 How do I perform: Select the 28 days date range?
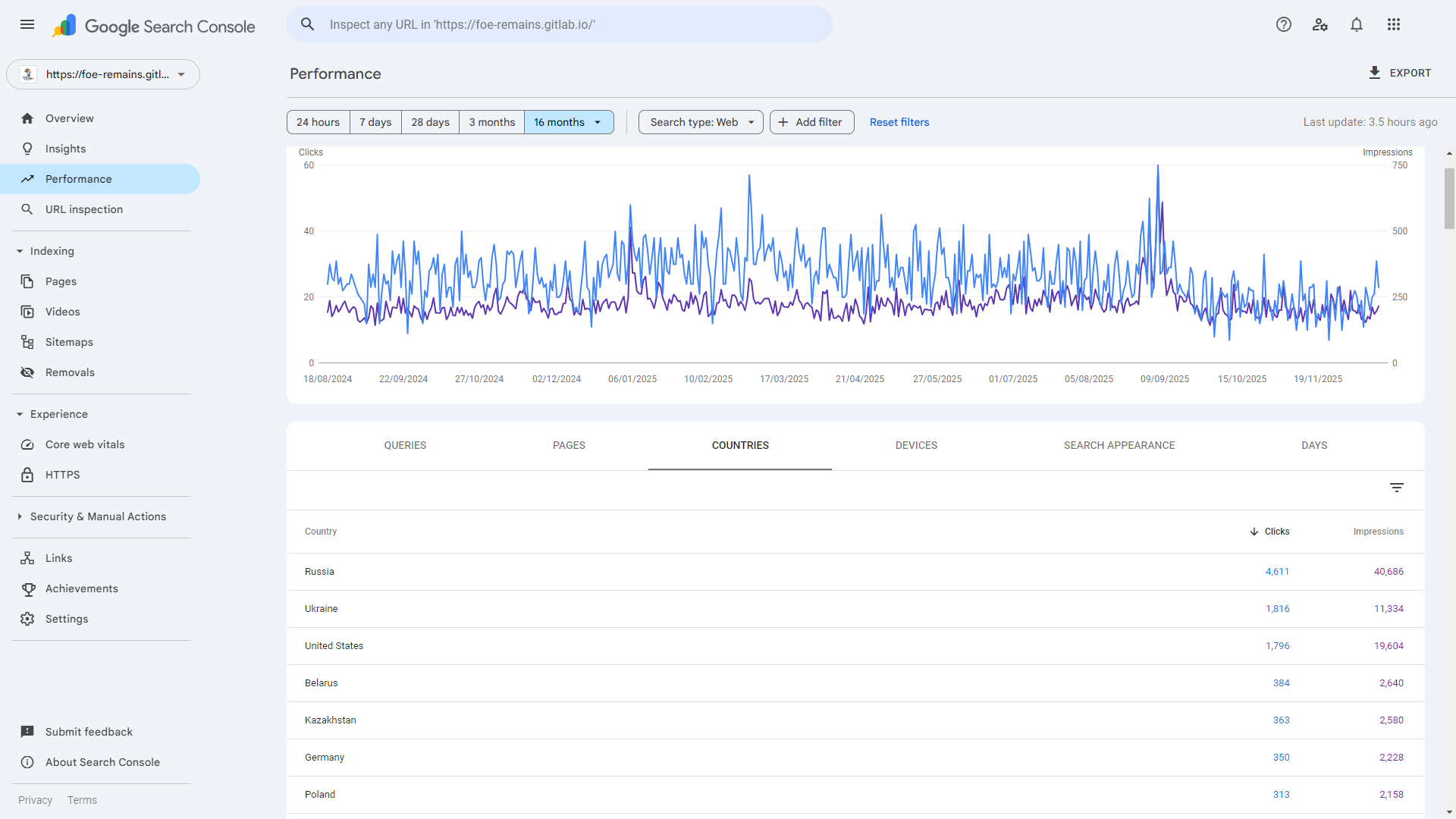click(430, 122)
